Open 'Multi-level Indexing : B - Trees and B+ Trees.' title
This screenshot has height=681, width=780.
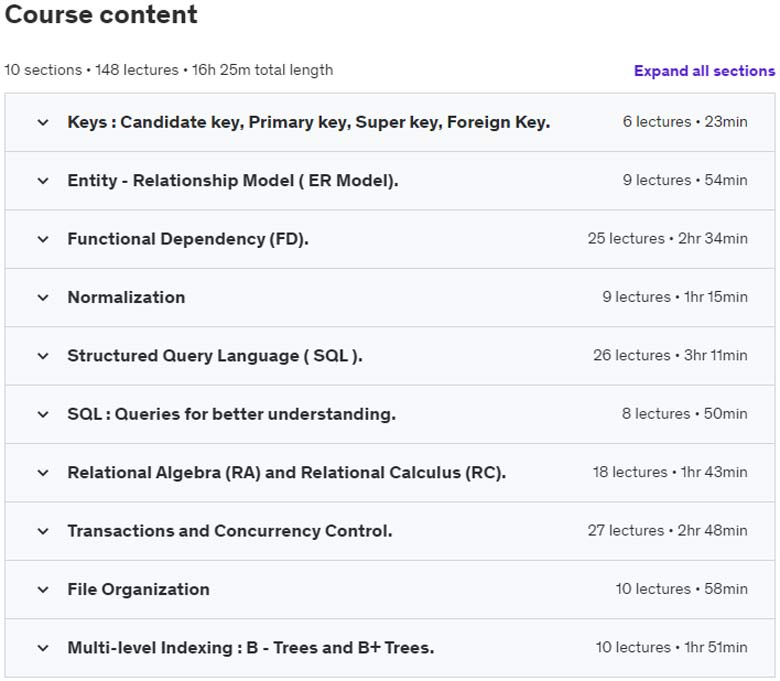point(251,648)
